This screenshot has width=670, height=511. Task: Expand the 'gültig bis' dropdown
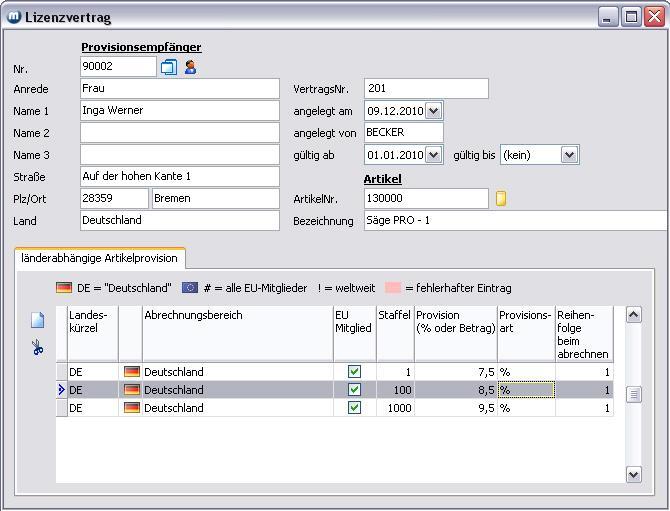pyautogui.click(x=569, y=155)
